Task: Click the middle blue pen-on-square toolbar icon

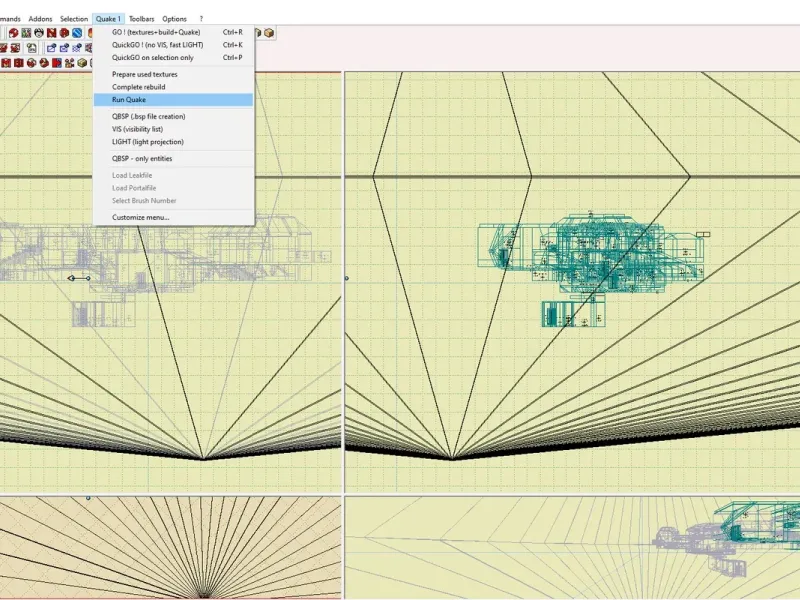Action: tap(64, 48)
